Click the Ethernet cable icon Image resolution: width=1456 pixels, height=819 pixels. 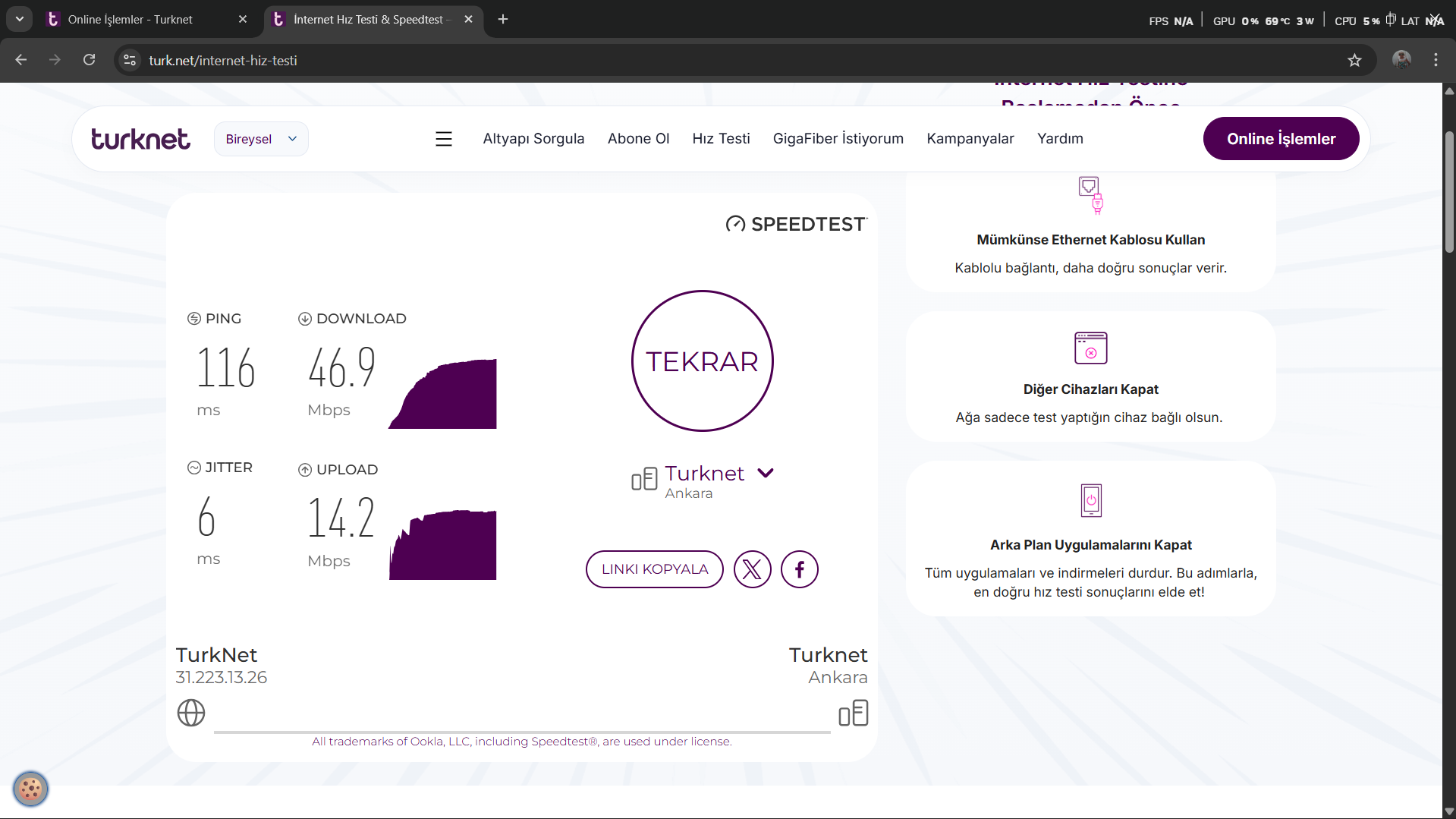(x=1091, y=195)
